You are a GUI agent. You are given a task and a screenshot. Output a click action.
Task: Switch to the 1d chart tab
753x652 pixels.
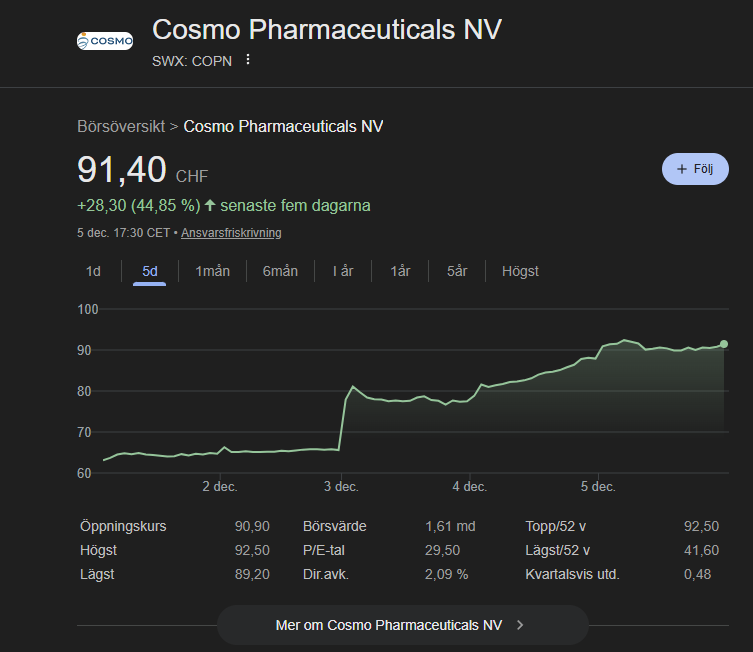point(93,271)
